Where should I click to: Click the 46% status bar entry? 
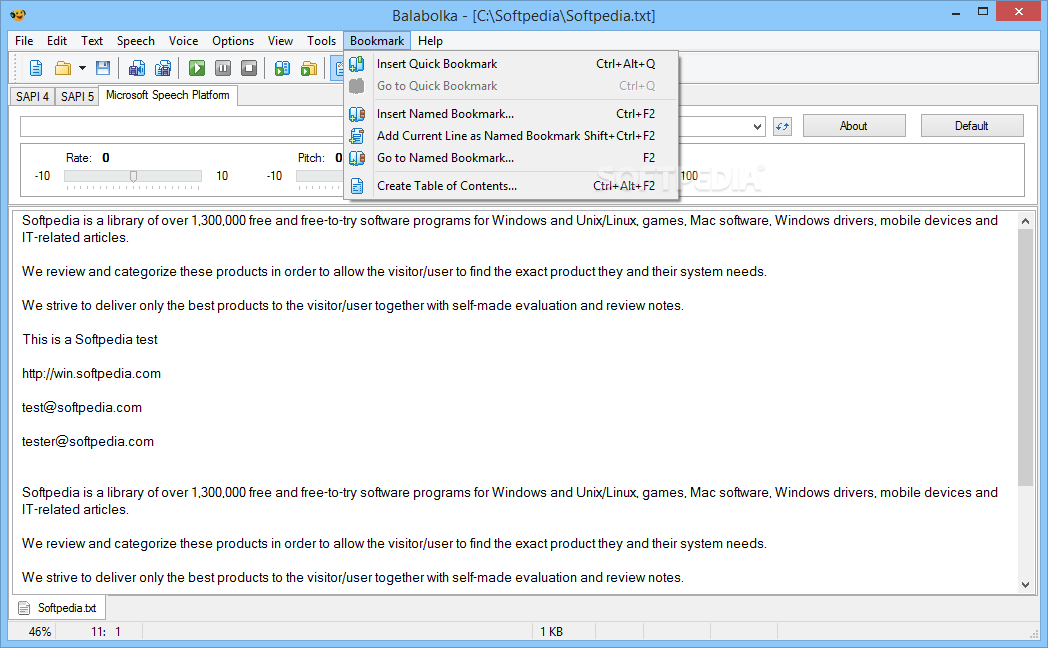40,631
